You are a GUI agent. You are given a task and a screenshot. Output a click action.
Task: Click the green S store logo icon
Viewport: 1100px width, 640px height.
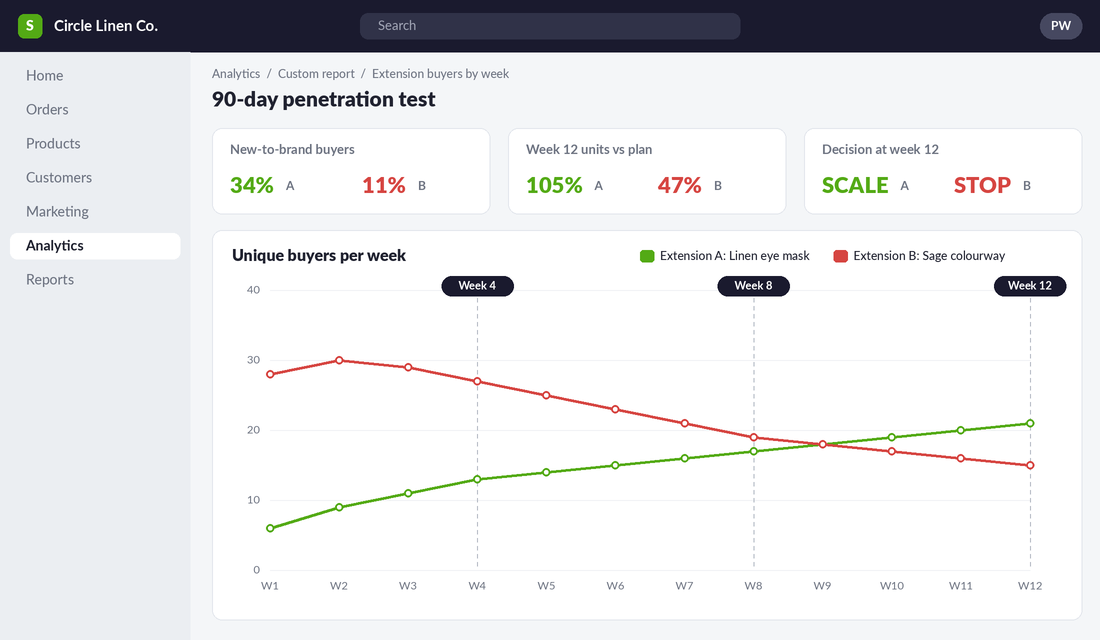point(29,26)
